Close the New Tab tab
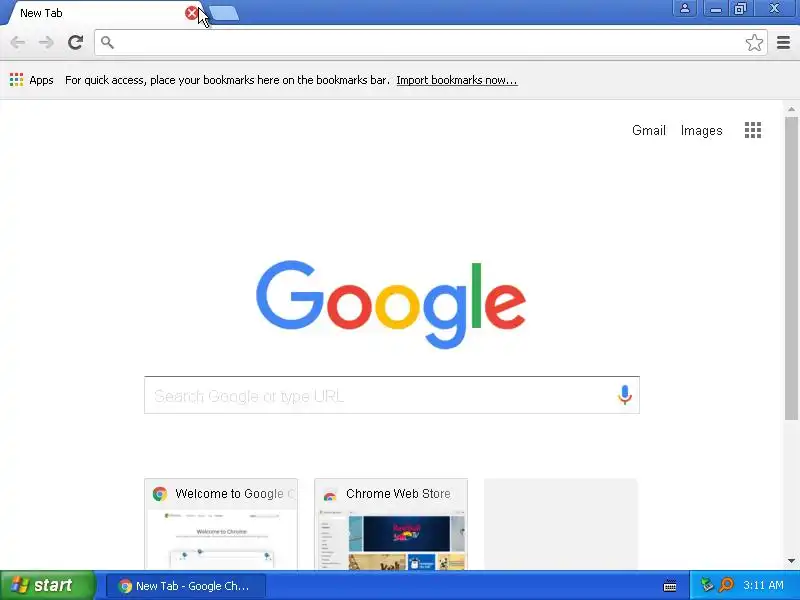Image resolution: width=800 pixels, height=600 pixels. tap(192, 13)
